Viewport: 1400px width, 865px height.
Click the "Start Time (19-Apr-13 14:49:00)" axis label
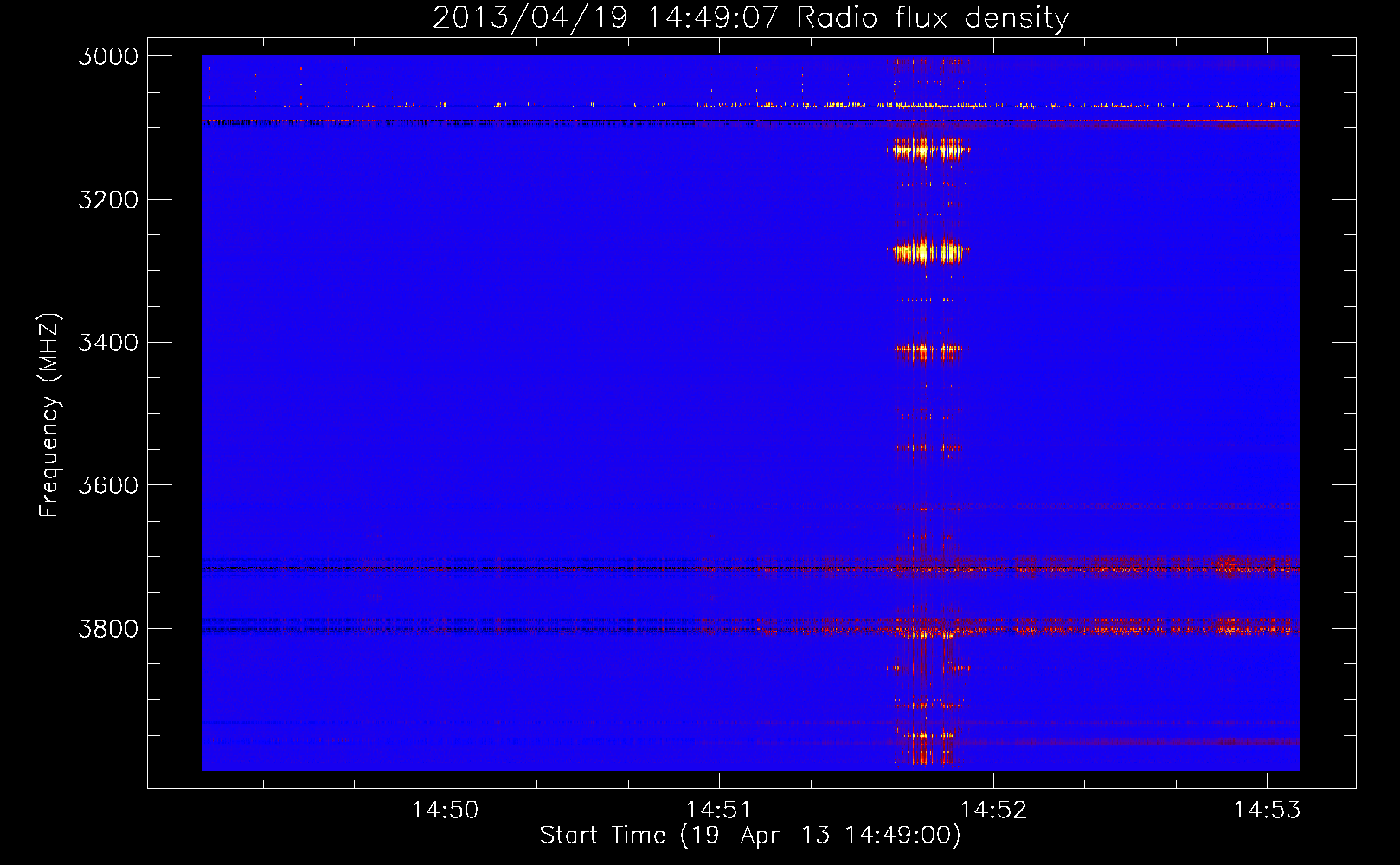(750, 836)
